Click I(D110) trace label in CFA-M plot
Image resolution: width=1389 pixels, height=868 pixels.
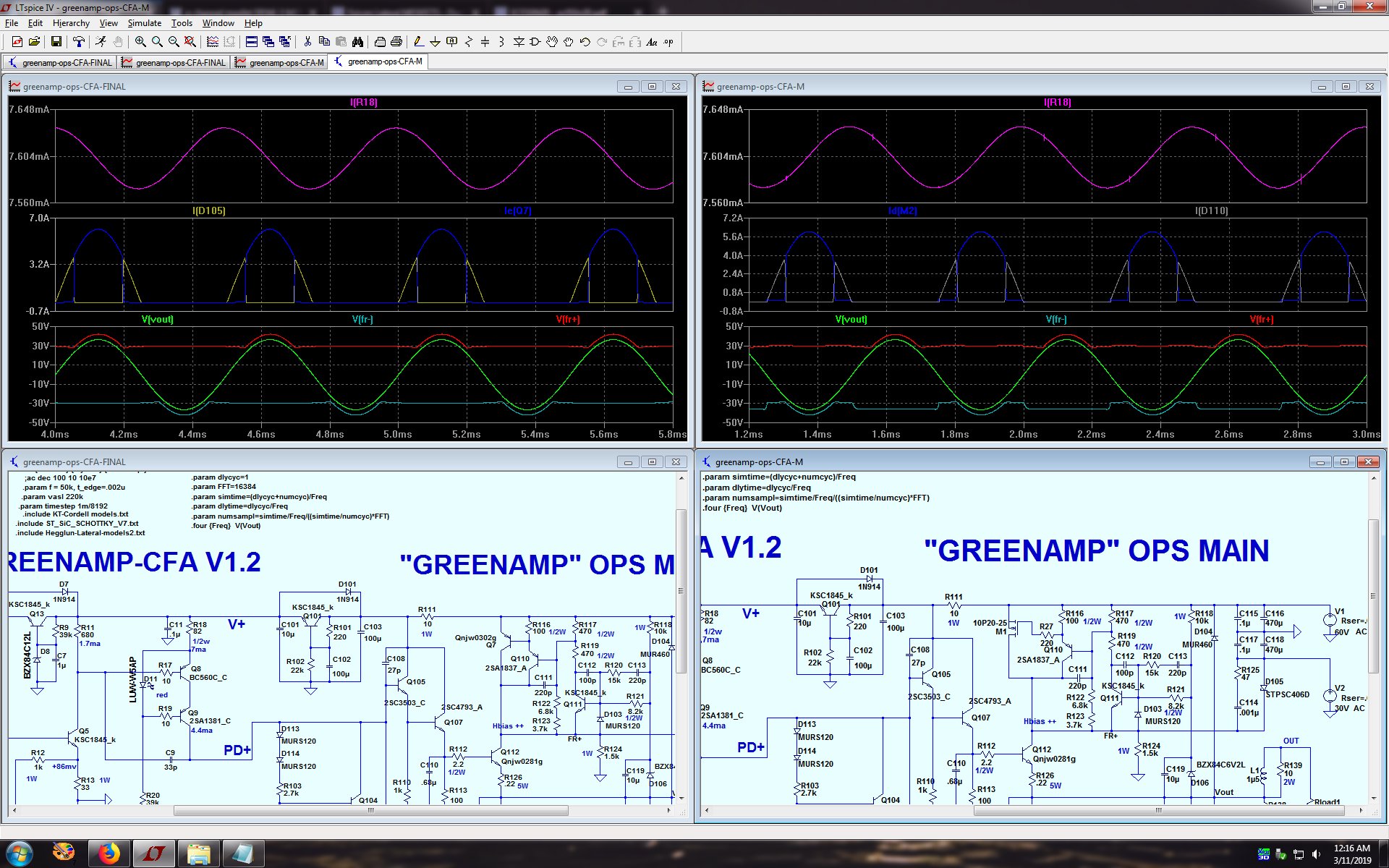(1212, 210)
